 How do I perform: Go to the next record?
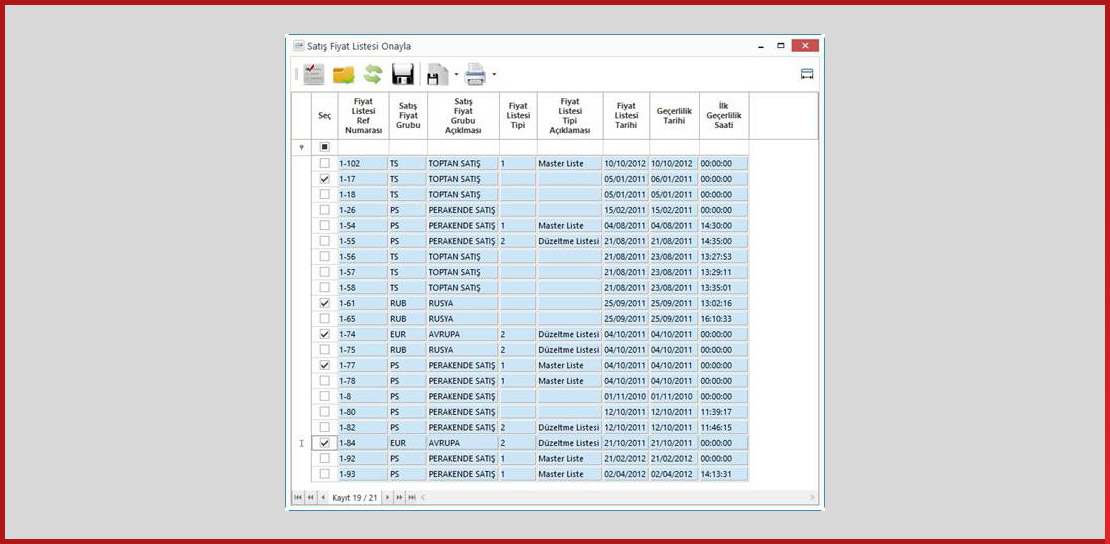387,498
